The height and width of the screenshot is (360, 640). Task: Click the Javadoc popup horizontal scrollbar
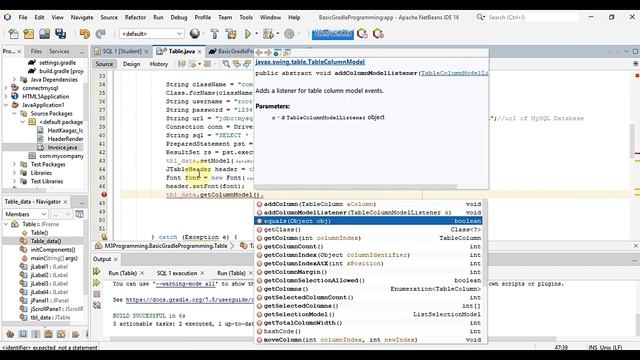tap(355, 187)
